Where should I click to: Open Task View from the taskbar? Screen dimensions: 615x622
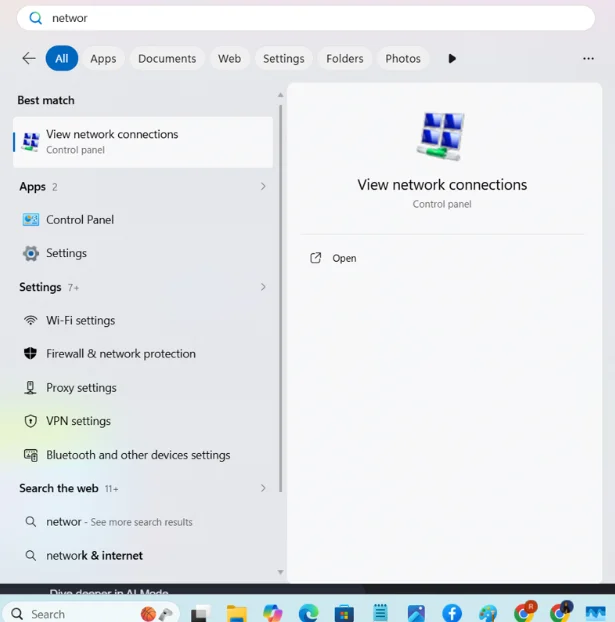pyautogui.click(x=199, y=614)
